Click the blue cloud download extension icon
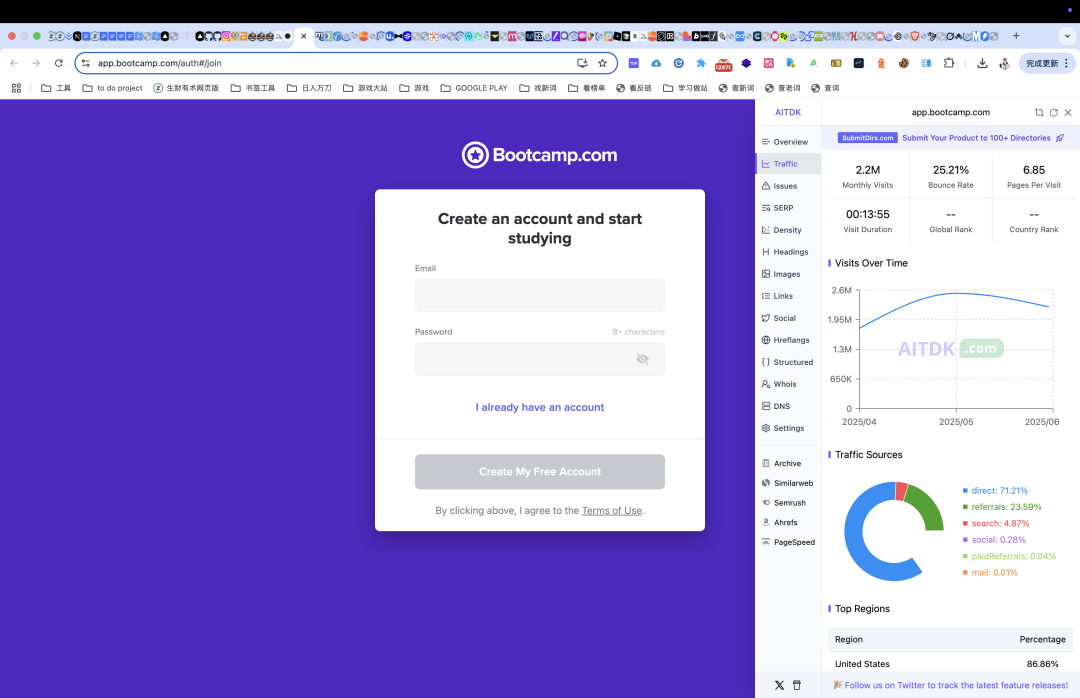The width and height of the screenshot is (1080, 698). (x=656, y=63)
